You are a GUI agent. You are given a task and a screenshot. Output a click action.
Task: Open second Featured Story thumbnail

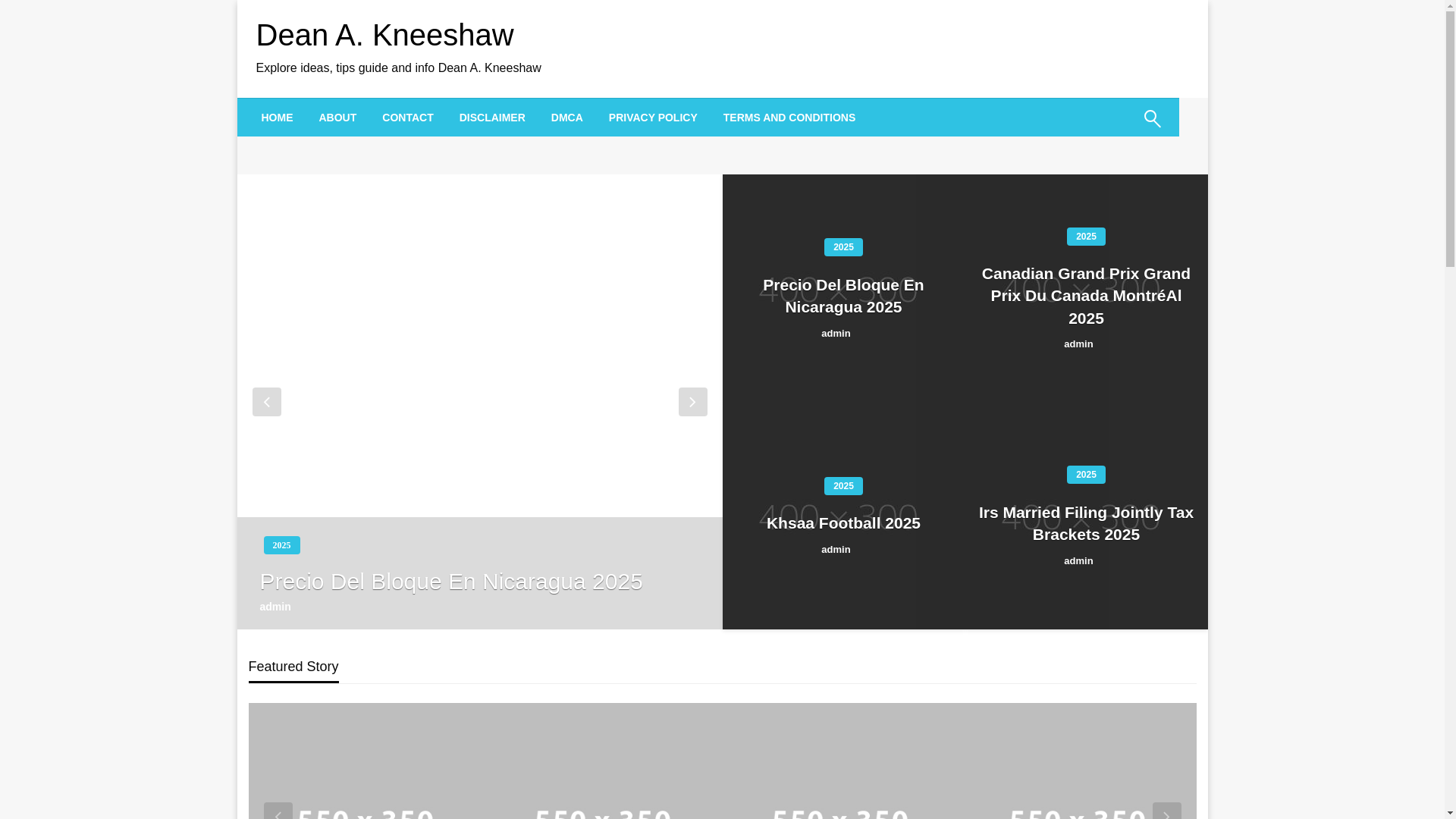pos(604,761)
